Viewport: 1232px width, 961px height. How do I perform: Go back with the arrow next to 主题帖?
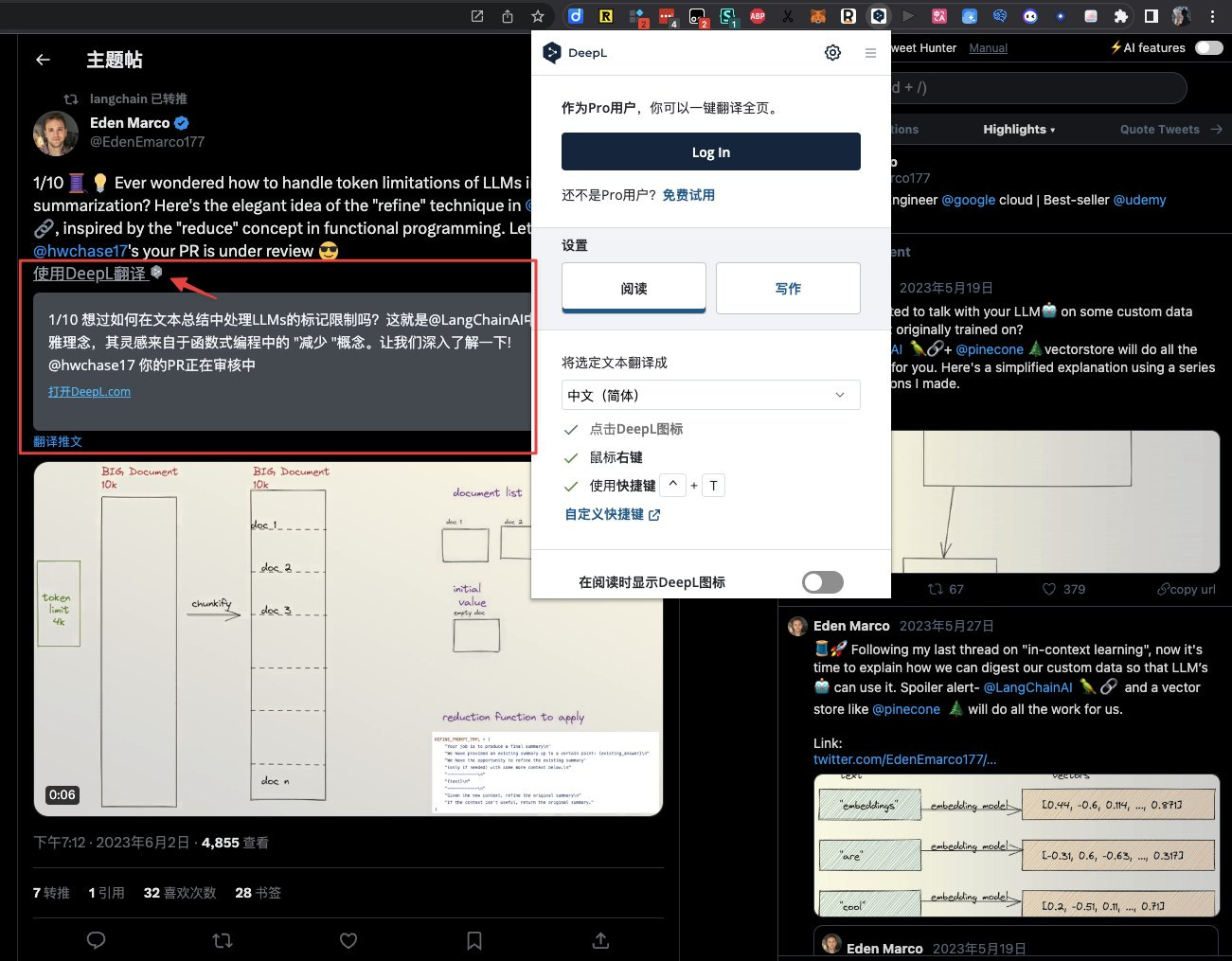pos(43,60)
